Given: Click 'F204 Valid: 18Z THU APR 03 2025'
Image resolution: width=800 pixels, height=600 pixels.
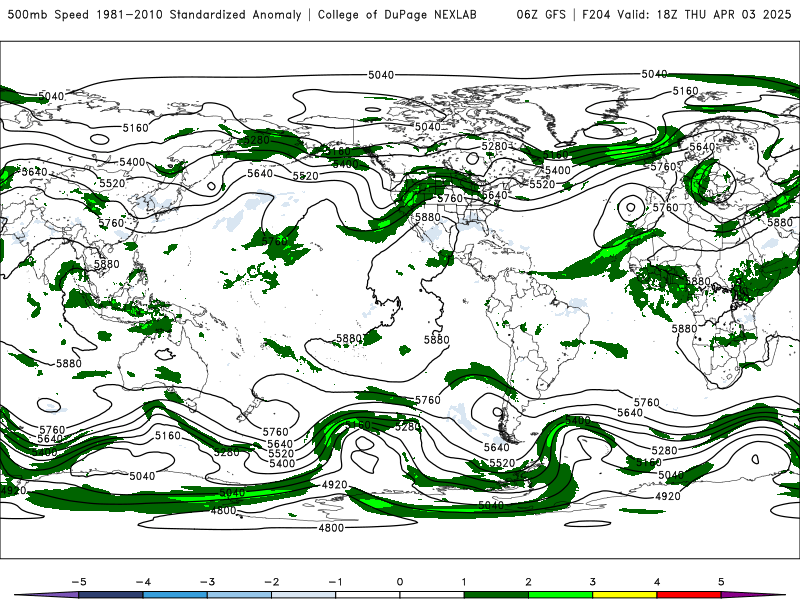Looking at the screenshot, I should (x=686, y=14).
